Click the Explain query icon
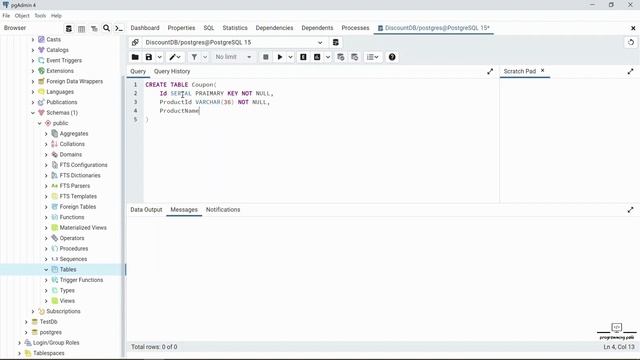640x360 pixels. (x=303, y=57)
